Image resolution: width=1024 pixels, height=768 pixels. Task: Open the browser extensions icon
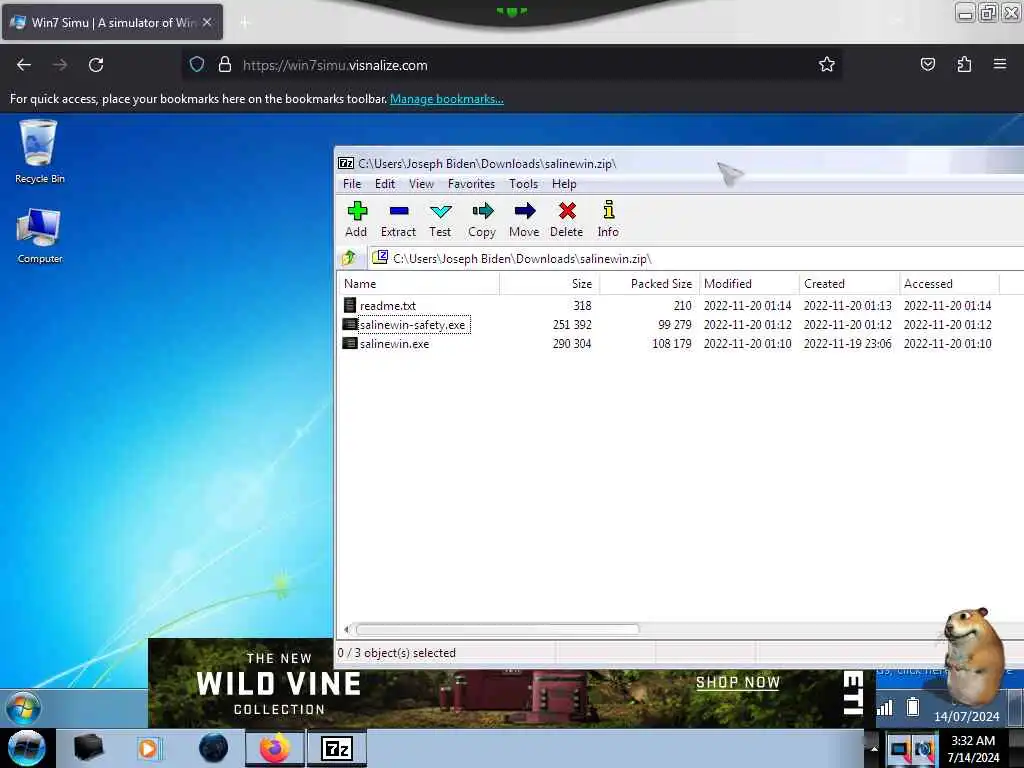coord(964,64)
